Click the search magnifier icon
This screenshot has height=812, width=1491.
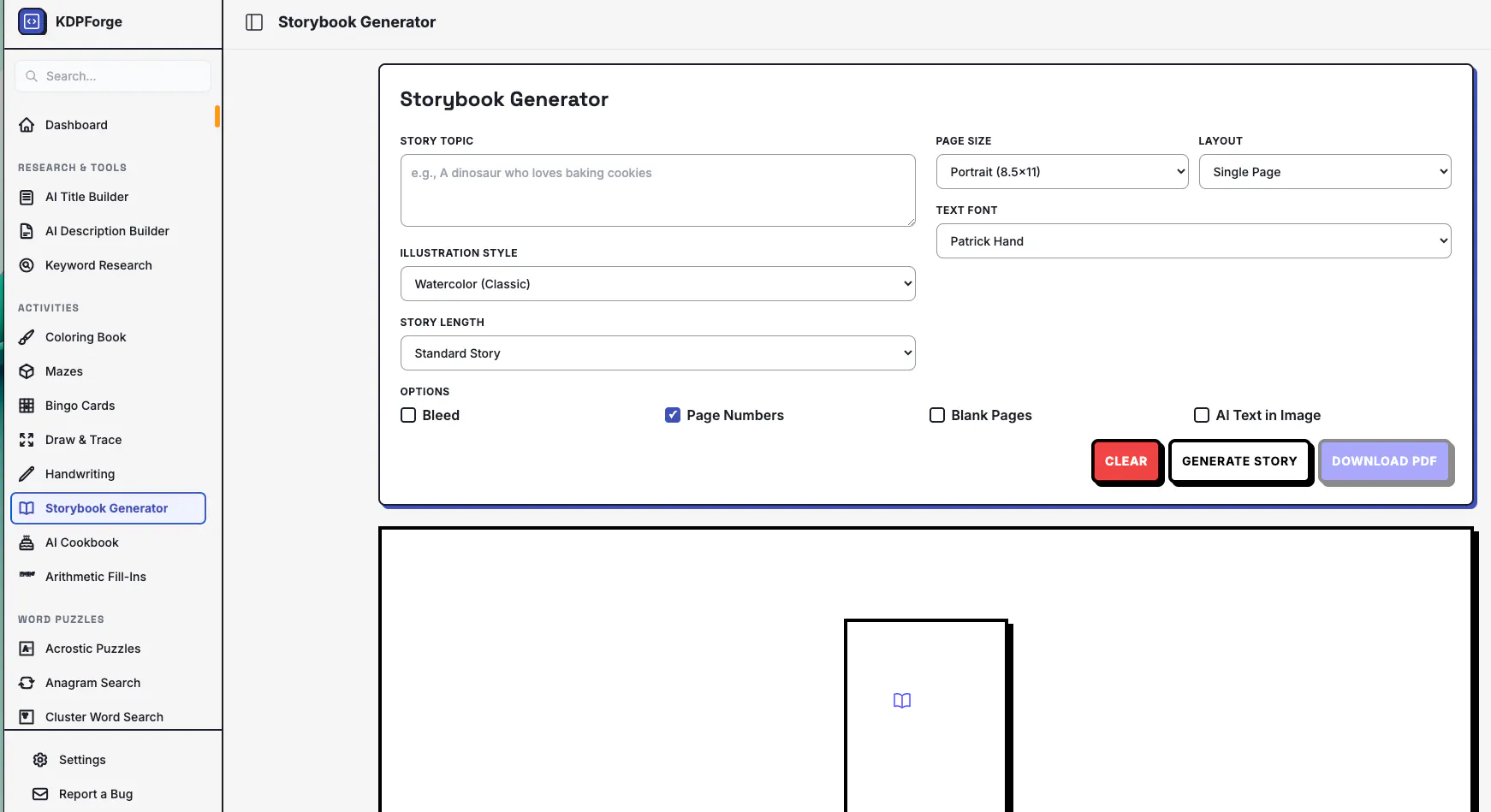[x=32, y=76]
